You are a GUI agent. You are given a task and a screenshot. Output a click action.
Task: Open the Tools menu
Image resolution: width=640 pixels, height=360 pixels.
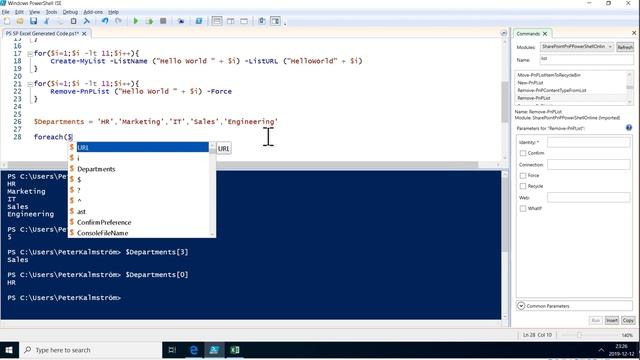click(x=51, y=12)
